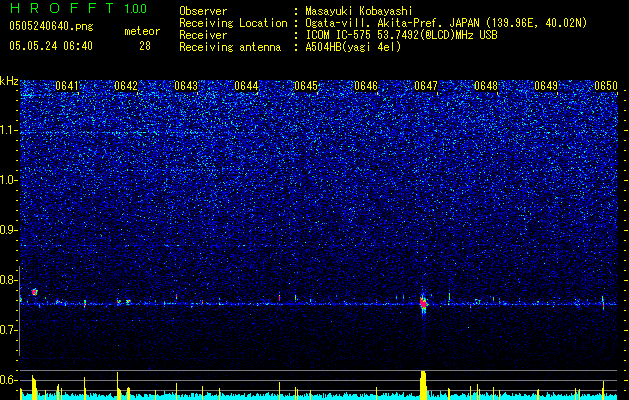Click the 0650 time marker
The width and height of the screenshot is (629, 400).
click(606, 86)
